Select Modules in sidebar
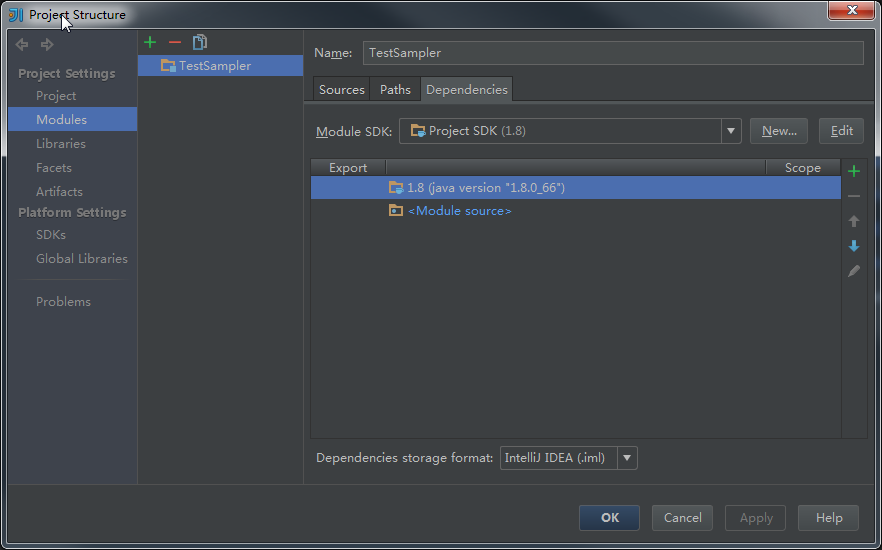882x550 pixels. click(73, 119)
